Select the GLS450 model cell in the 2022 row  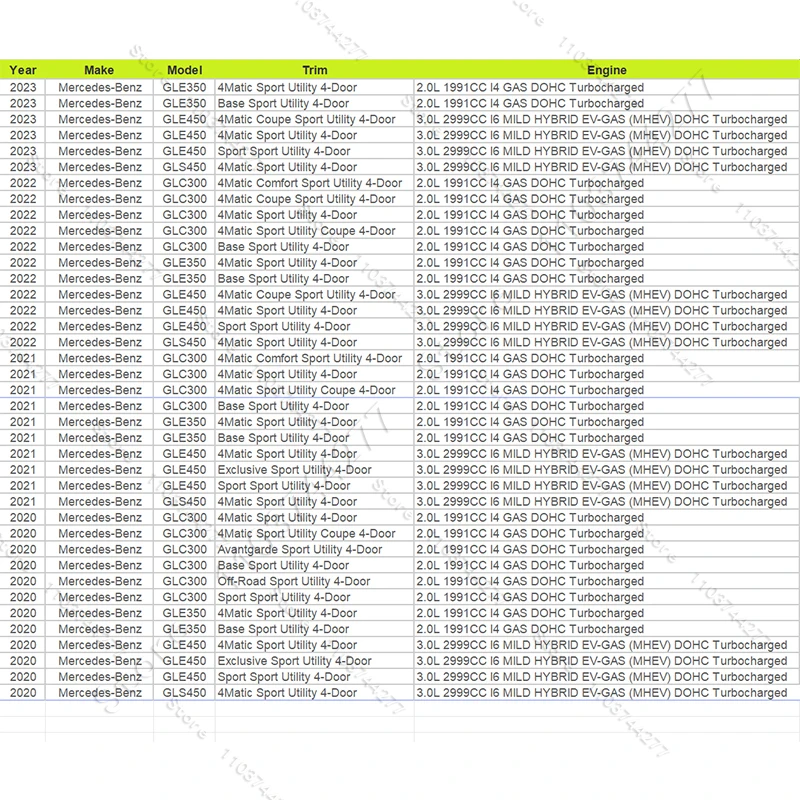click(x=184, y=342)
